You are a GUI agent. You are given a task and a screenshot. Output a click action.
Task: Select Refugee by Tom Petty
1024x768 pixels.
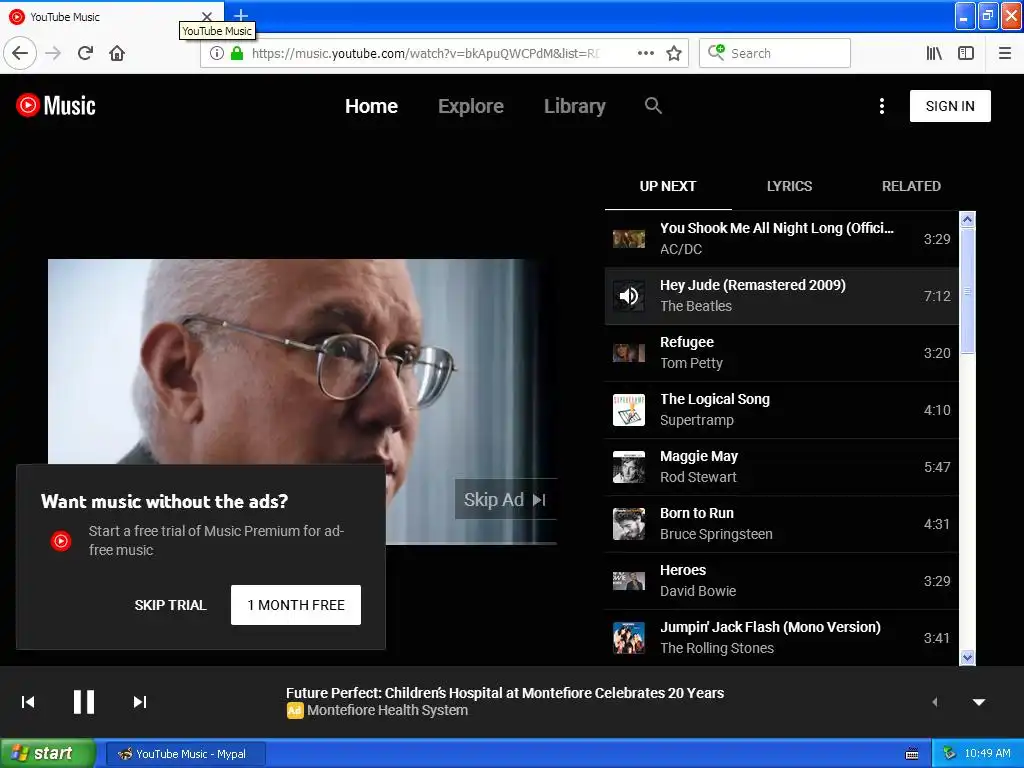pyautogui.click(x=781, y=353)
